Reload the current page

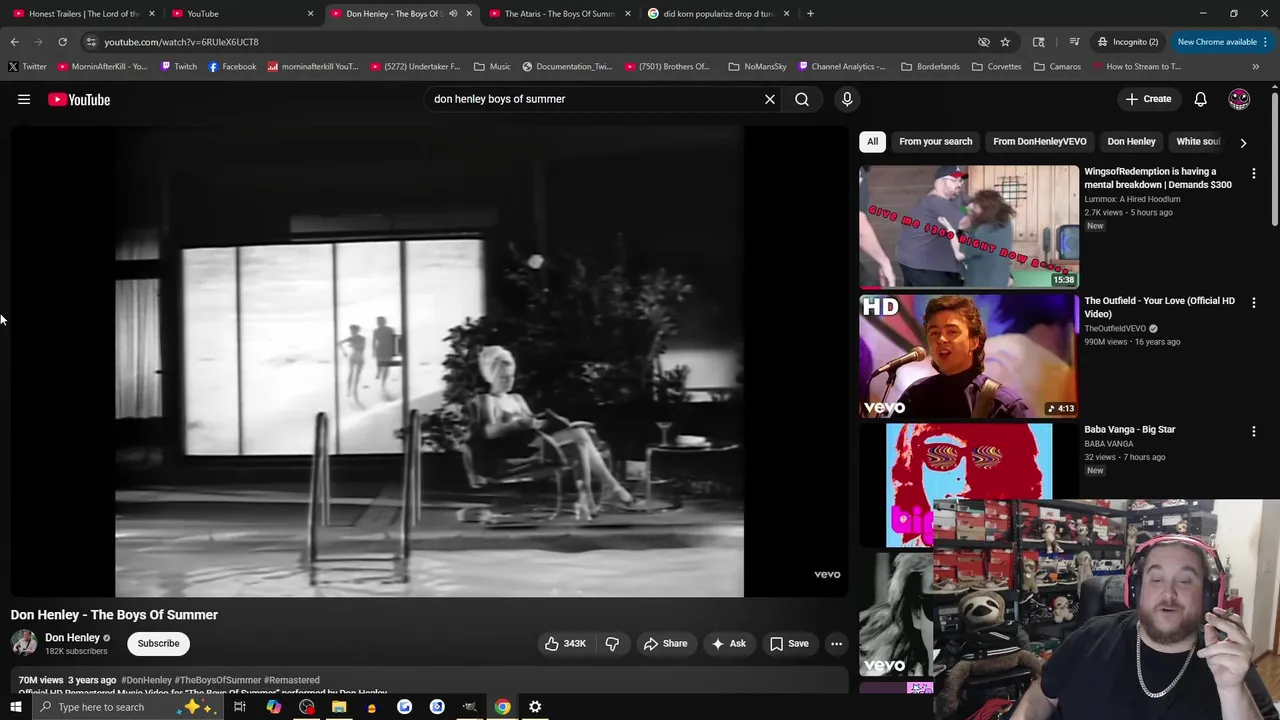(62, 42)
